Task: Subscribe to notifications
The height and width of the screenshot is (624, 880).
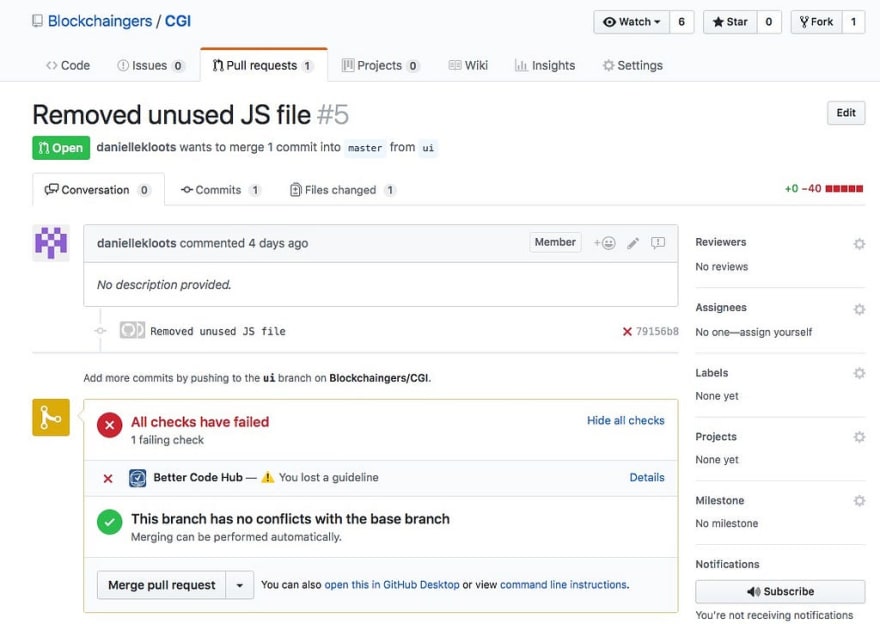Action: point(780,591)
